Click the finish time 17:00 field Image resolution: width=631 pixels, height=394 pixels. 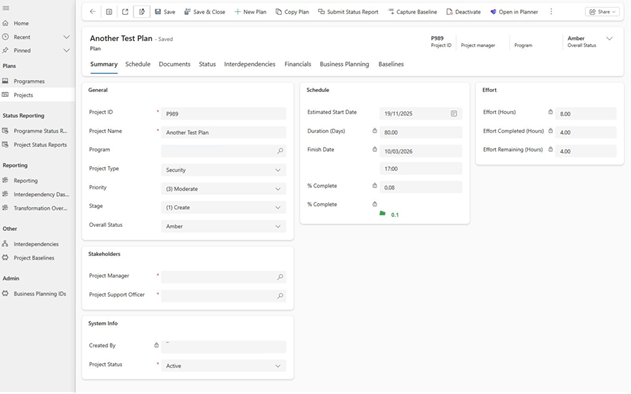click(421, 169)
